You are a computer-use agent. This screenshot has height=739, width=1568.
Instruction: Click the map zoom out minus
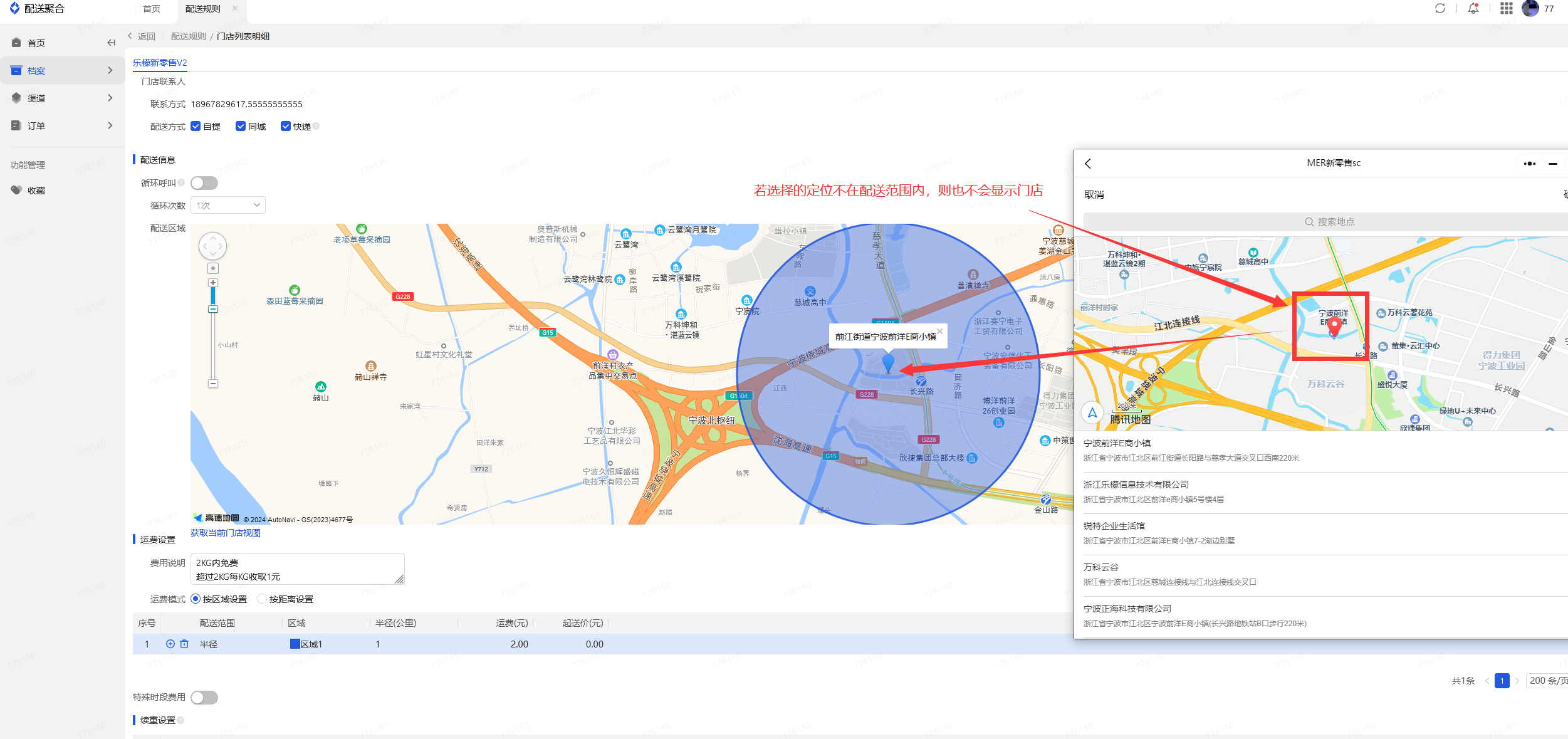213,384
